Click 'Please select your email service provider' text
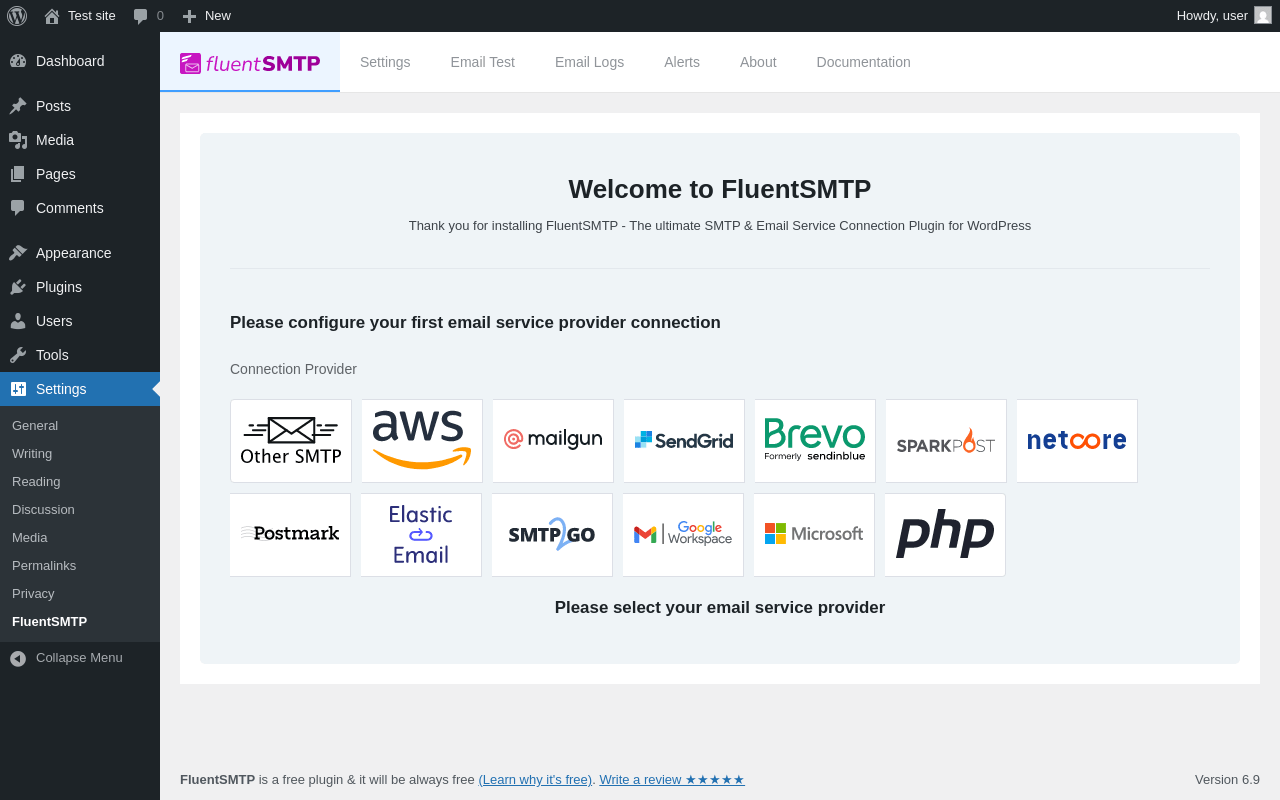Image resolution: width=1280 pixels, height=800 pixels. coord(720,607)
